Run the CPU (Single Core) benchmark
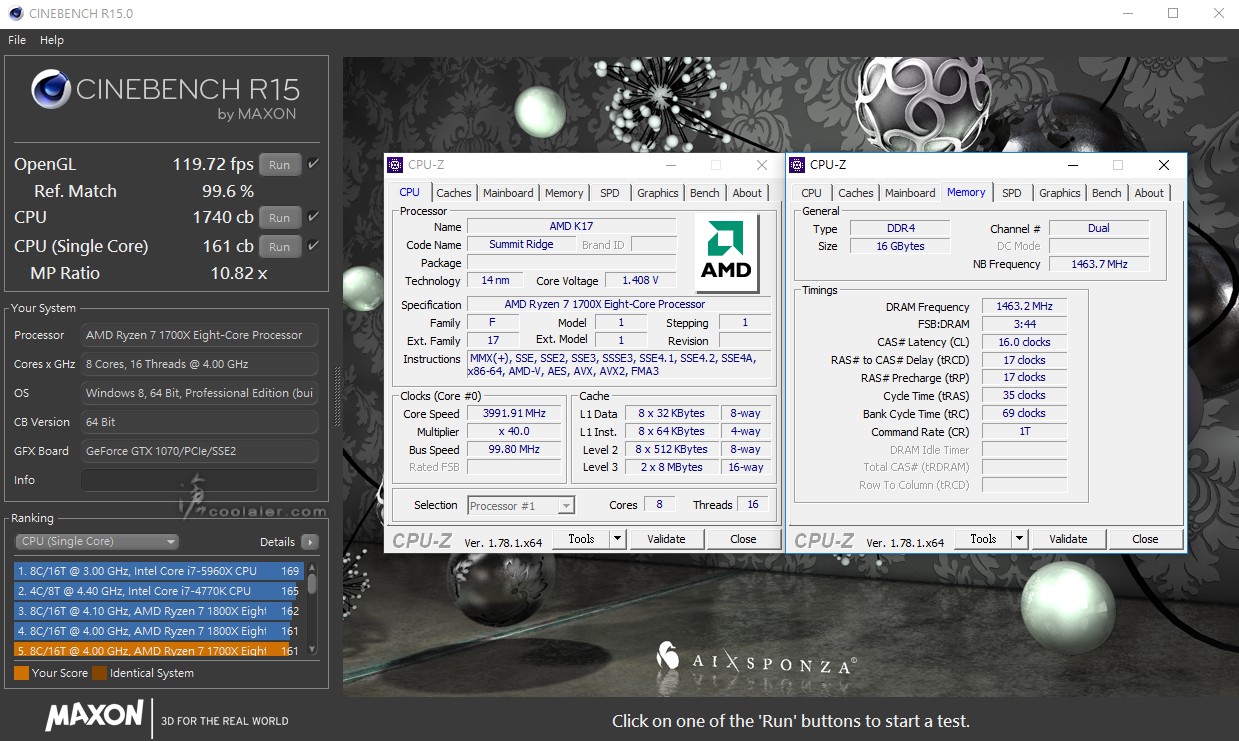Screen dimensions: 1239x741 280,247
